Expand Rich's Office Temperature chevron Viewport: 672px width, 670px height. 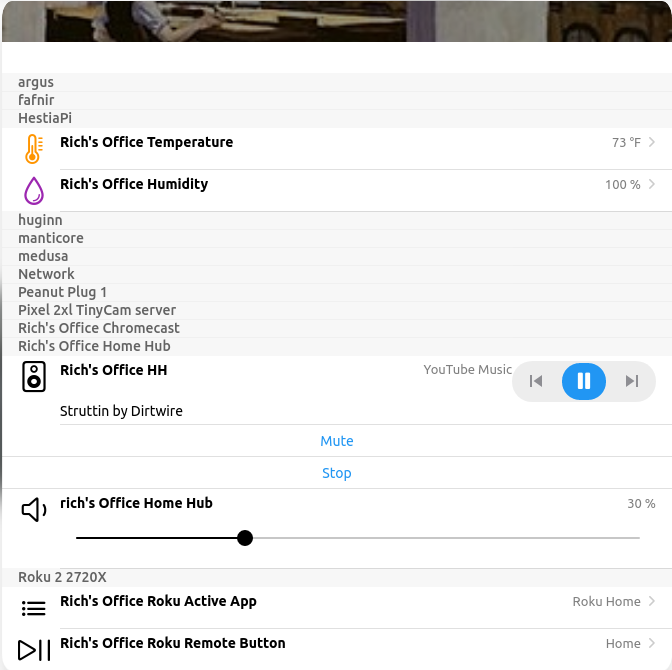[x=652, y=142]
